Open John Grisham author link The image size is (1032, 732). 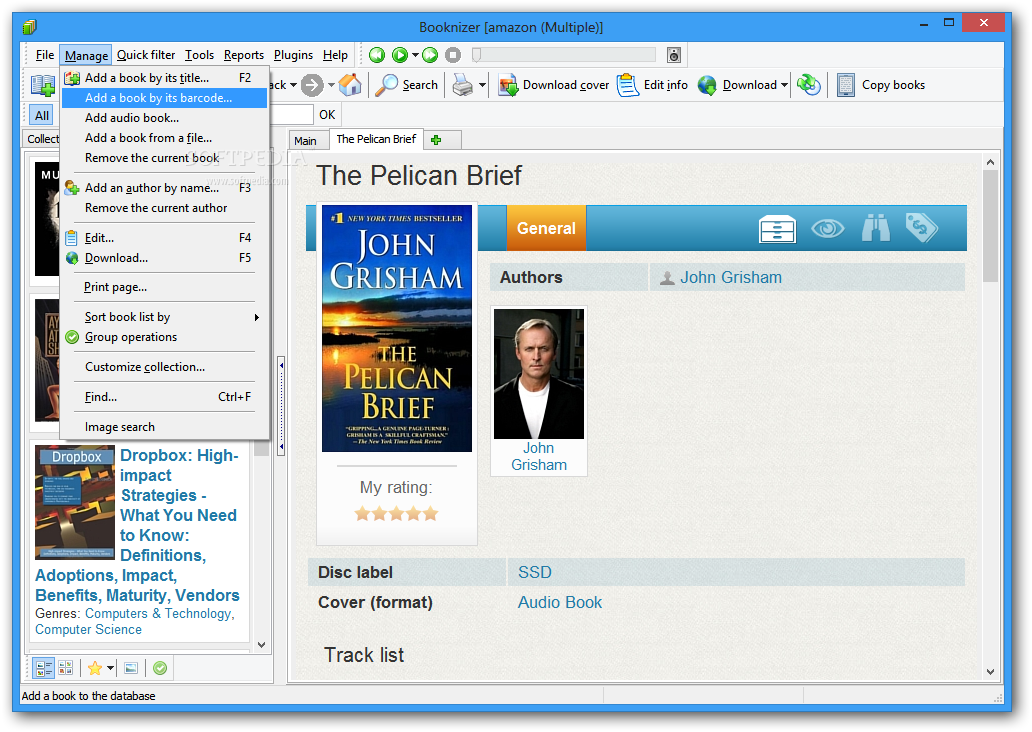731,278
